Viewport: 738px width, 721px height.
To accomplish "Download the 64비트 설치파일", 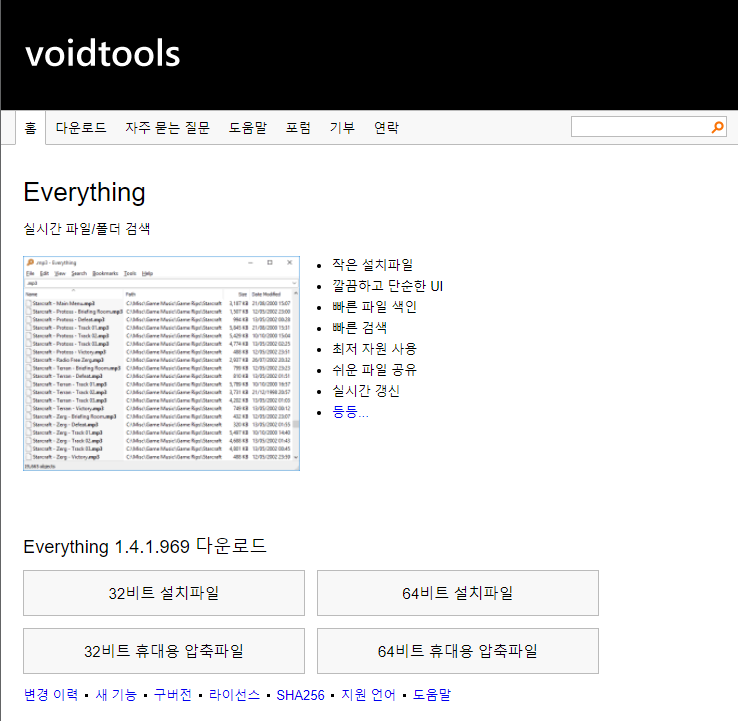I will coord(458,593).
